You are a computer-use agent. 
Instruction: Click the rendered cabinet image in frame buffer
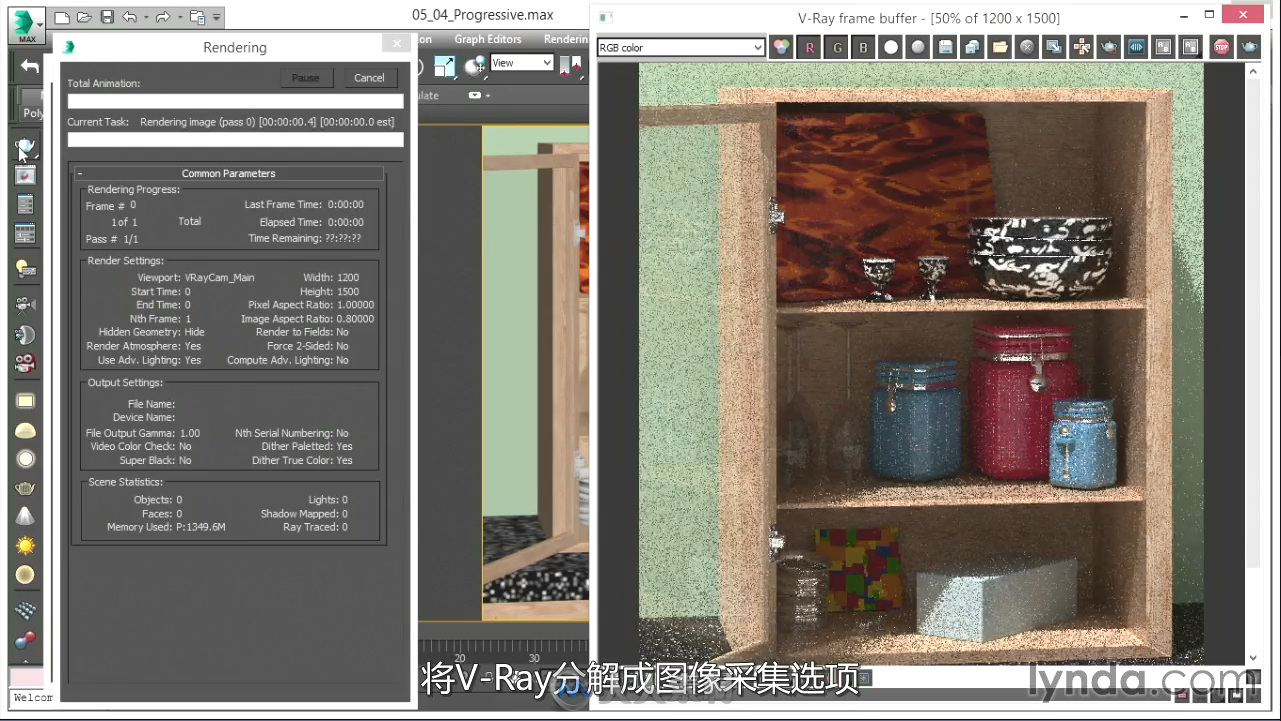[x=920, y=366]
